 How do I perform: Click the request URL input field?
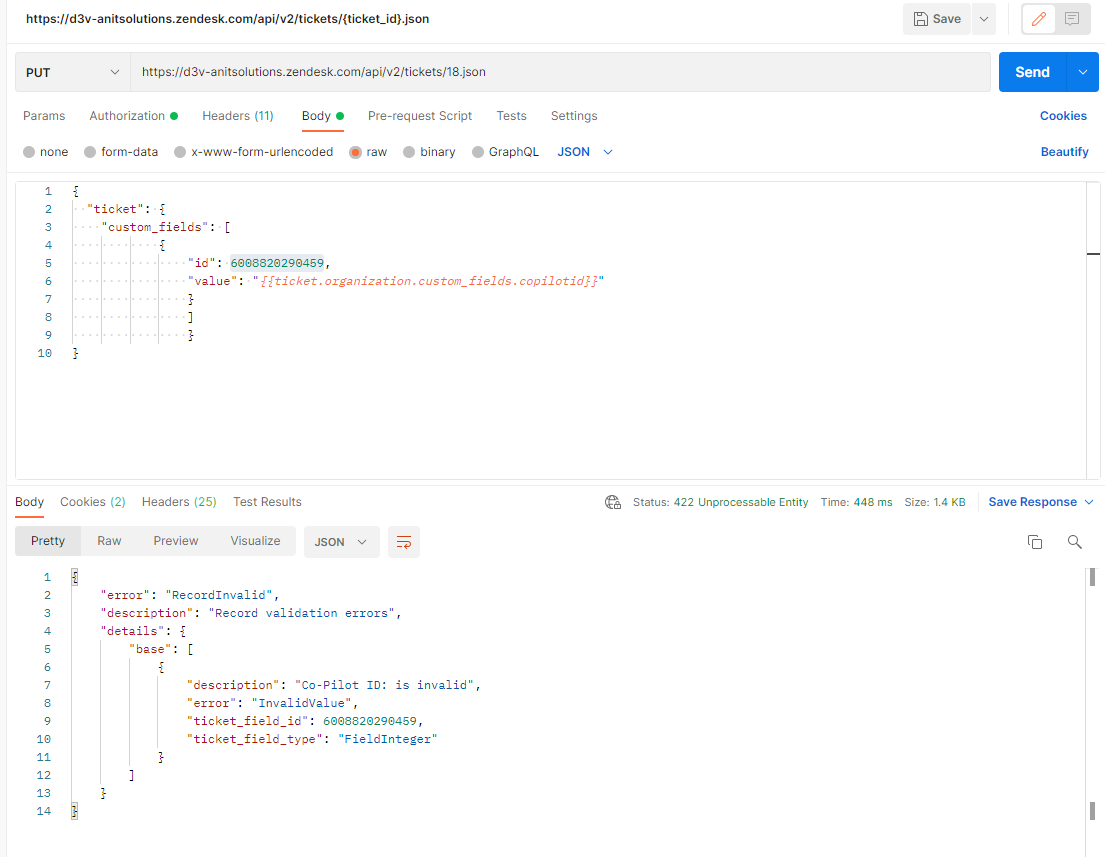coord(560,72)
